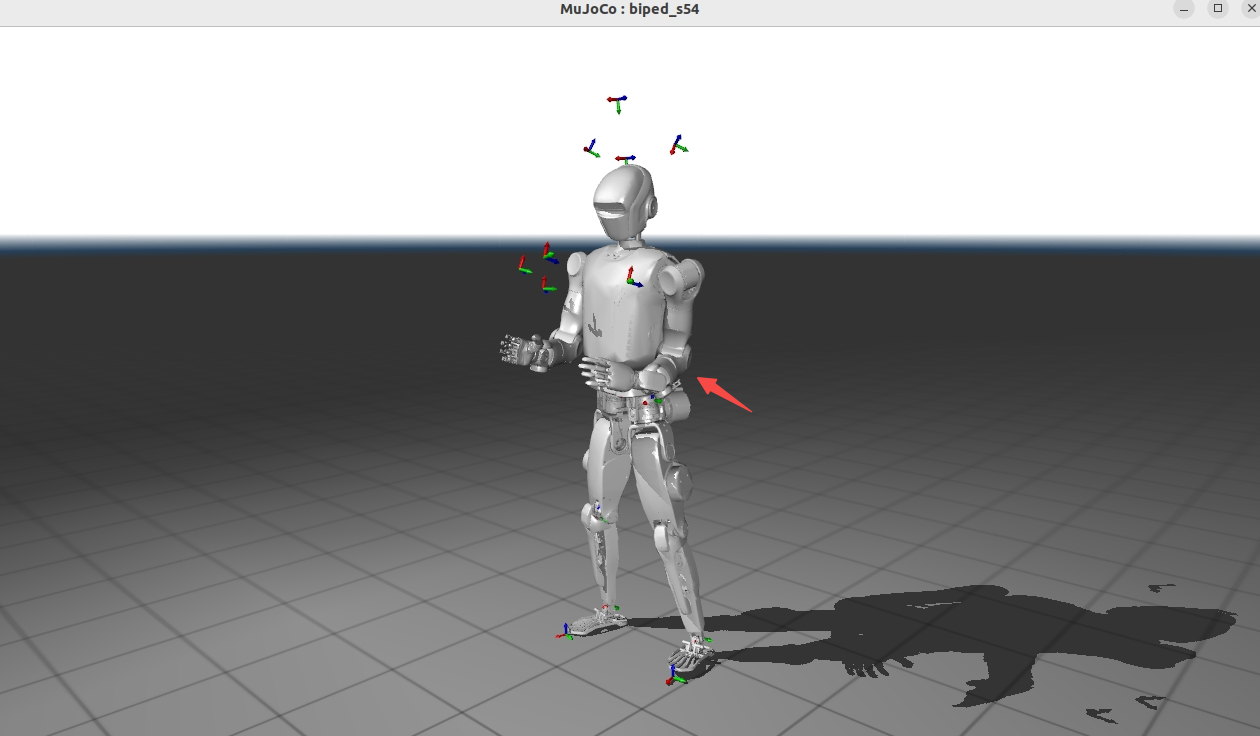Viewport: 1260px width, 736px height.
Task: Click the topmost coordinate frame above the robot
Action: point(617,102)
